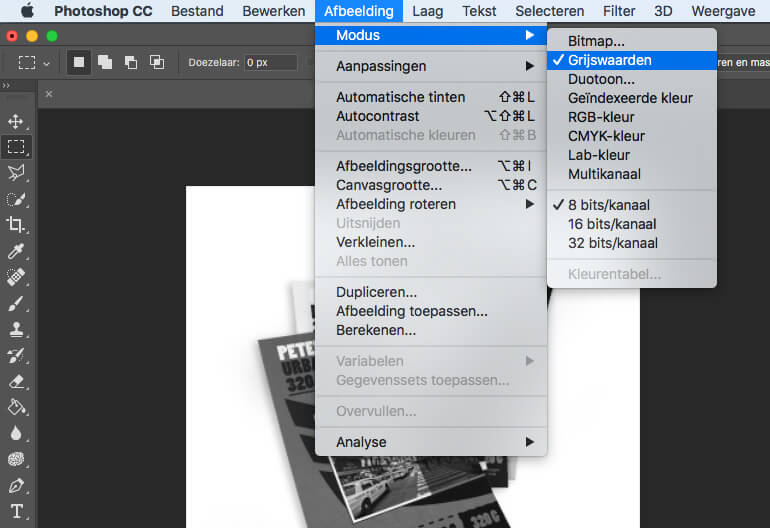Screen dimensions: 770x528
Task: Click the Afbeelding menu title
Action: tap(359, 11)
